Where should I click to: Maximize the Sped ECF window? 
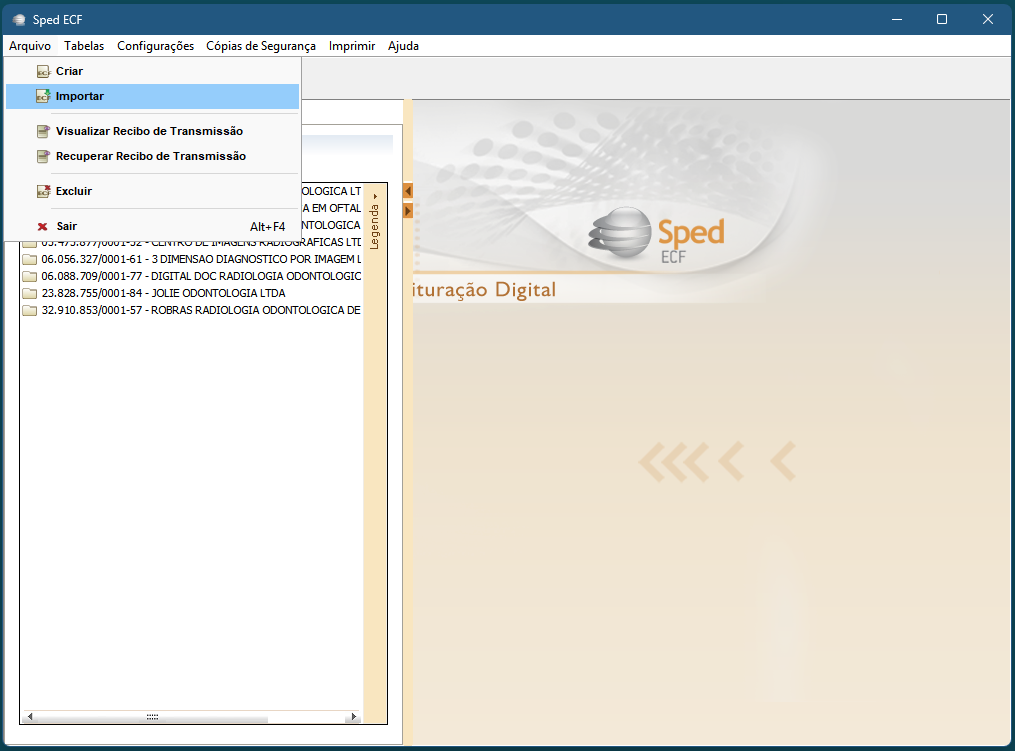coord(942,19)
